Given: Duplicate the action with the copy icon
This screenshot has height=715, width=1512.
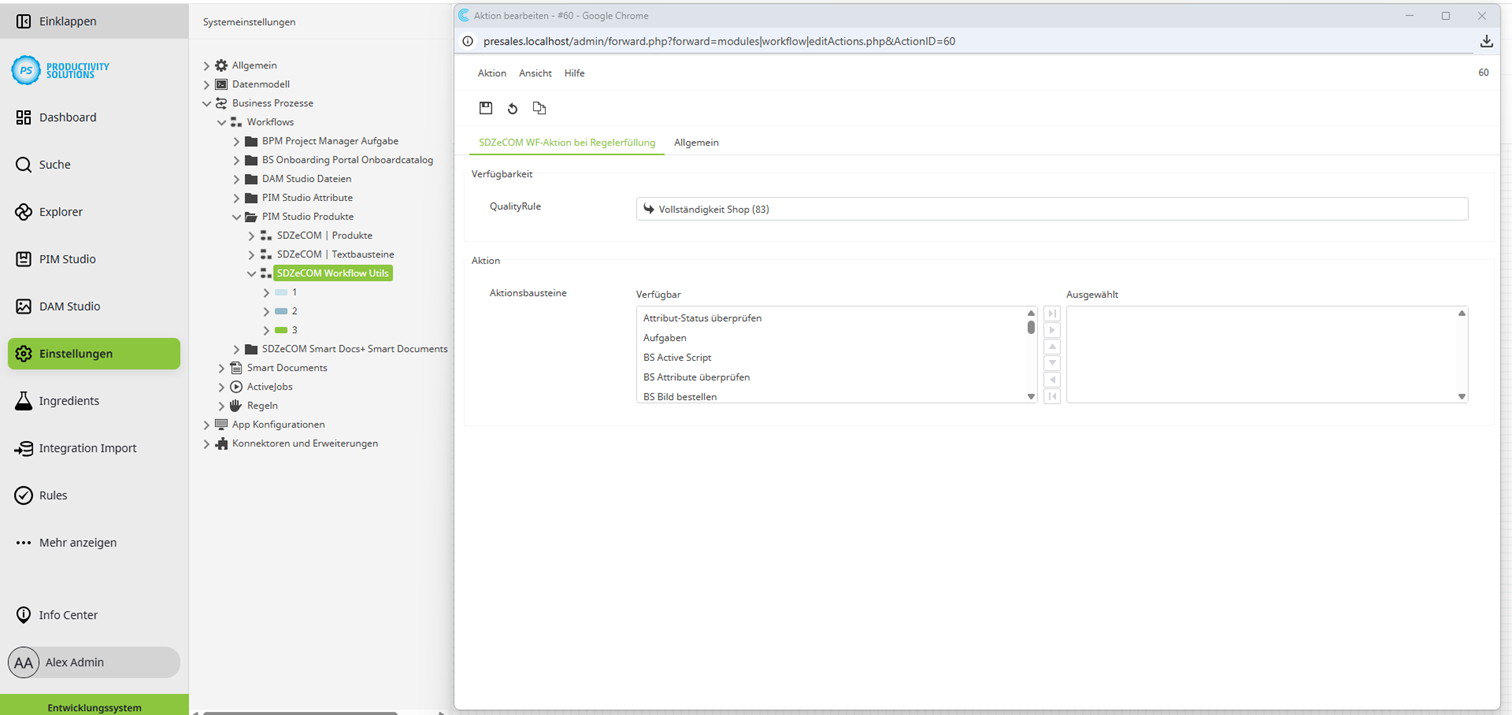Looking at the screenshot, I should pos(539,108).
